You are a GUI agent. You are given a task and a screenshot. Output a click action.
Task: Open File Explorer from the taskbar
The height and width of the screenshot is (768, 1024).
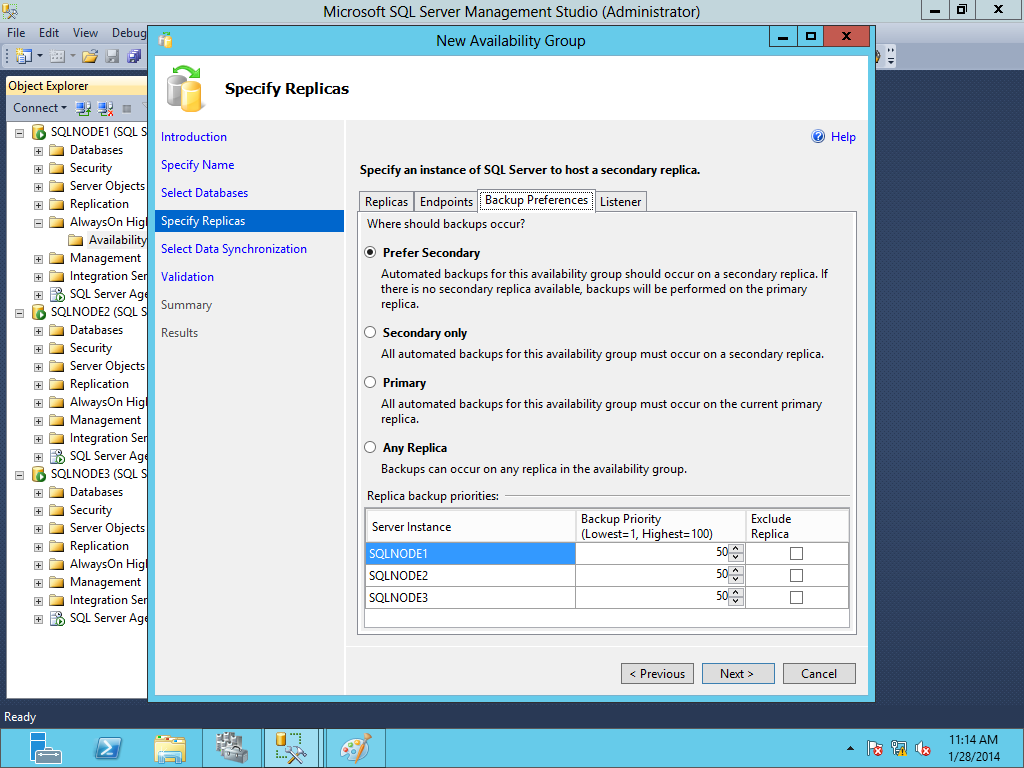point(170,748)
